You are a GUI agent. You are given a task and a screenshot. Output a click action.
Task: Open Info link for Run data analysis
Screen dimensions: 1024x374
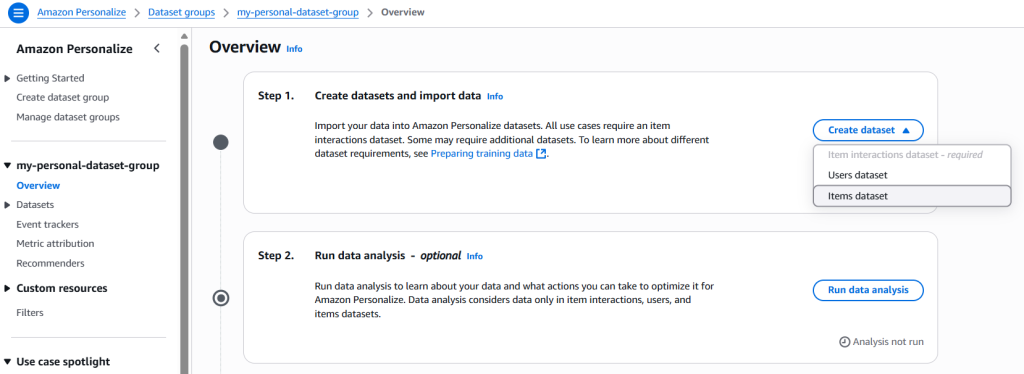(x=475, y=257)
